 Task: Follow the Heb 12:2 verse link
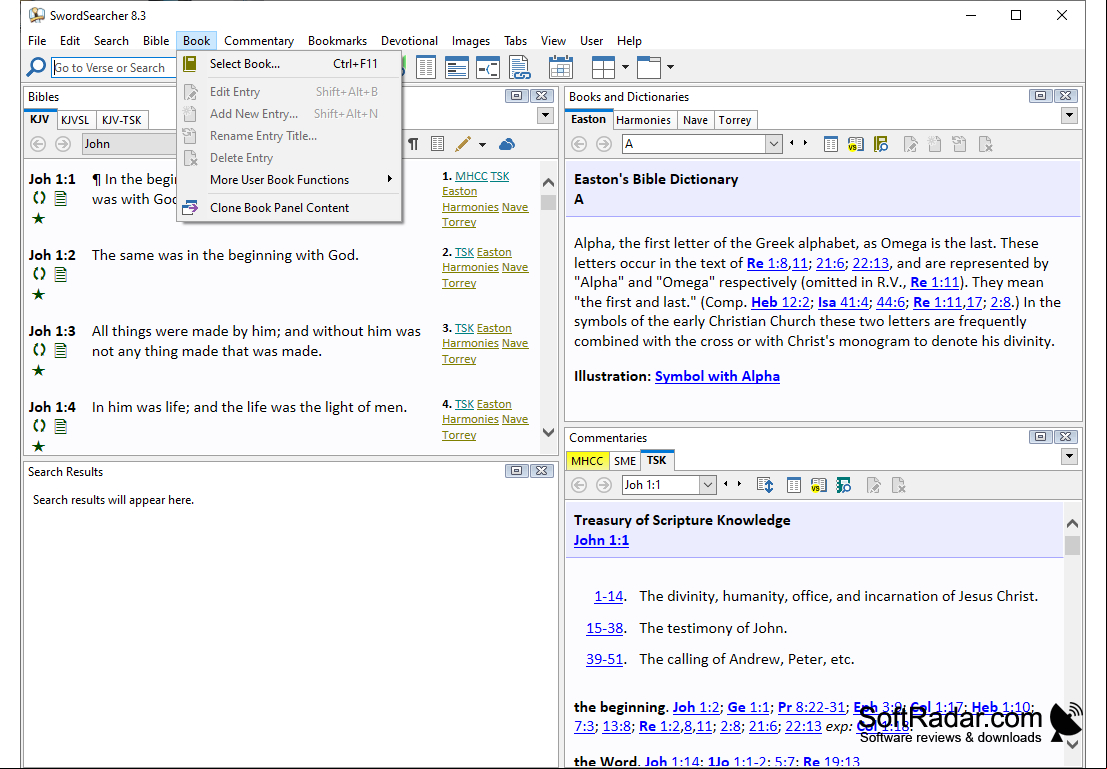(780, 302)
